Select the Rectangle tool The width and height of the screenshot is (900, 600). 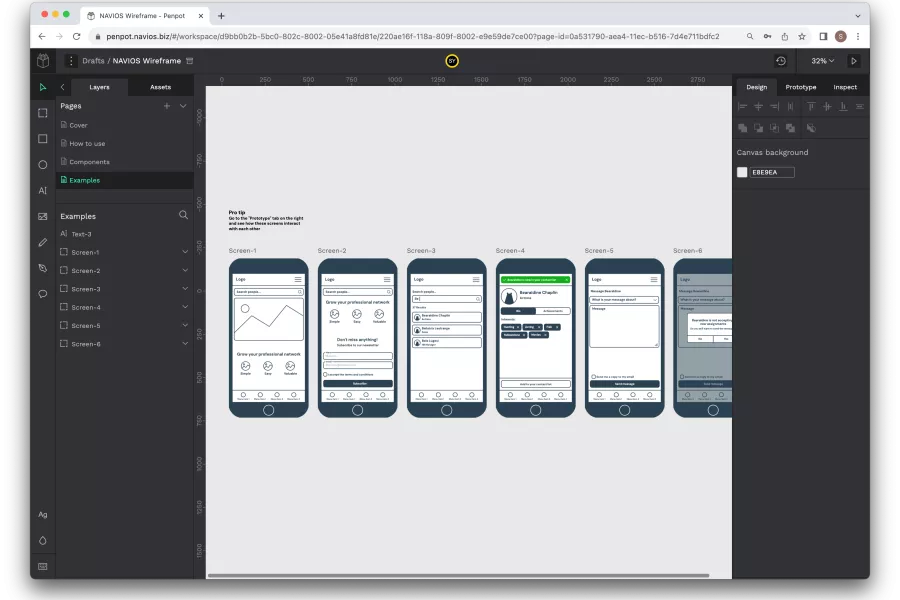[x=42, y=139]
